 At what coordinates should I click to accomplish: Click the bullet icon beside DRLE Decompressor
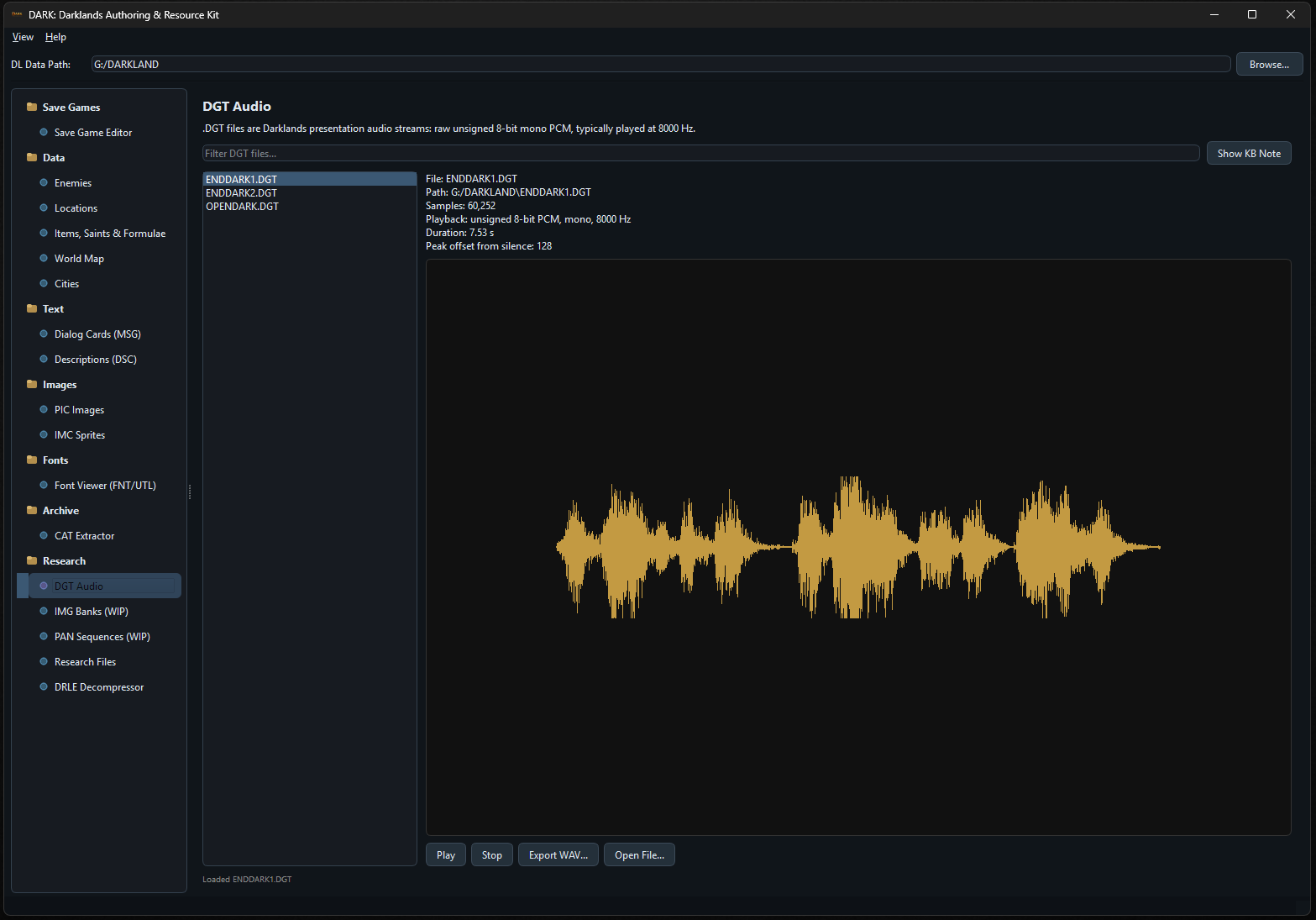tap(44, 686)
